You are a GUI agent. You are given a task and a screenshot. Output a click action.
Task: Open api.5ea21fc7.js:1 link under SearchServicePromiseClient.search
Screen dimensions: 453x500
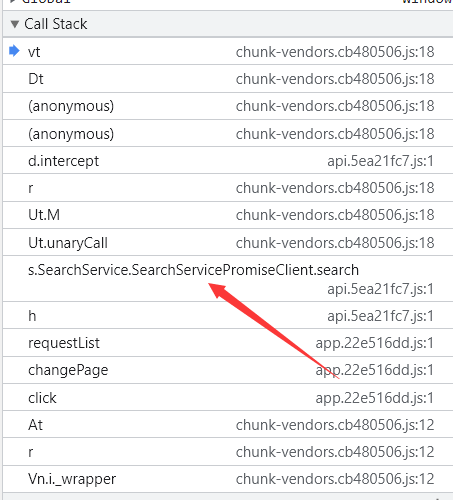[x=380, y=289]
